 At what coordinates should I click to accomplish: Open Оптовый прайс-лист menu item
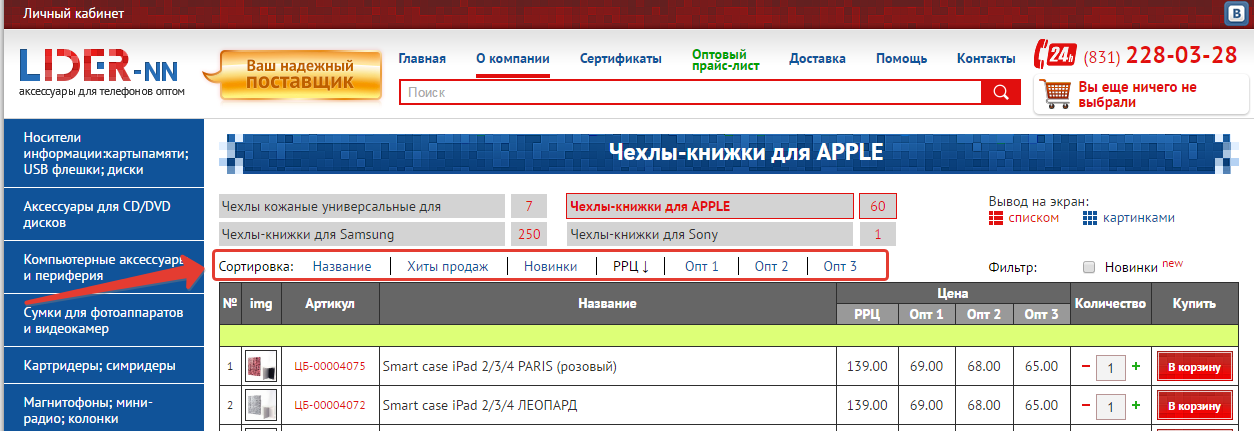[x=725, y=59]
